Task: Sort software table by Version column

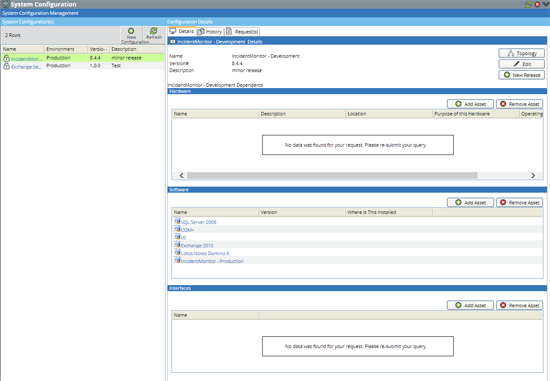Action: (302, 212)
